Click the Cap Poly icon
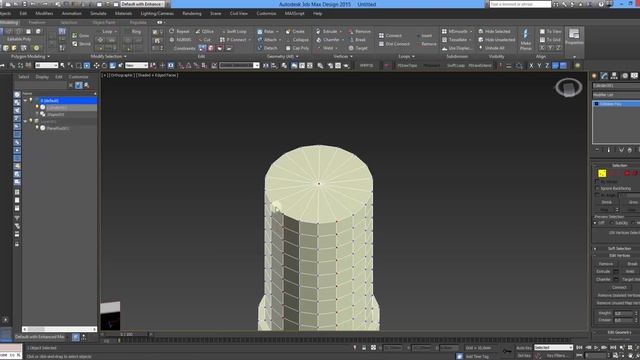Viewport: 640px width, 360px height. click(x=288, y=48)
